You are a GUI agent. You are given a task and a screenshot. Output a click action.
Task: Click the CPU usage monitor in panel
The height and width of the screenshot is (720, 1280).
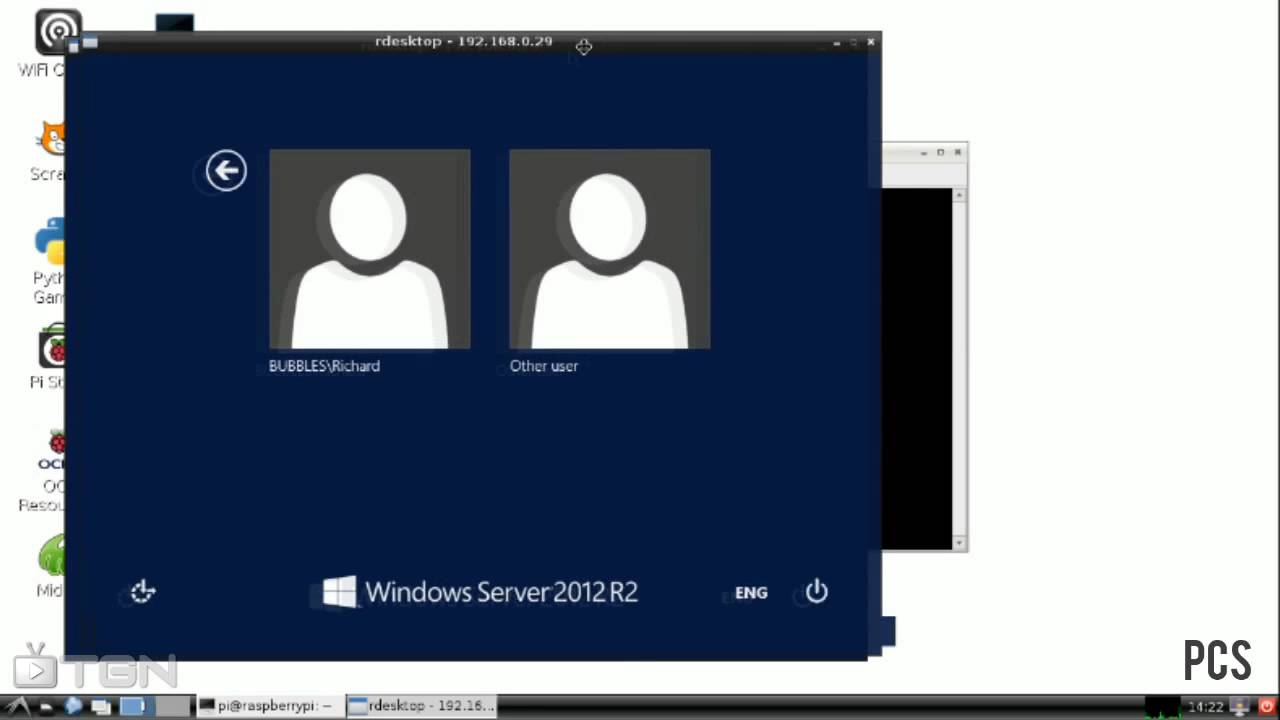pos(1163,706)
